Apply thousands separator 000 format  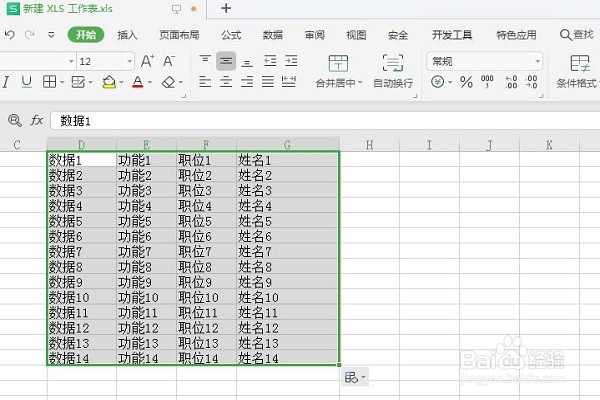click(x=487, y=82)
